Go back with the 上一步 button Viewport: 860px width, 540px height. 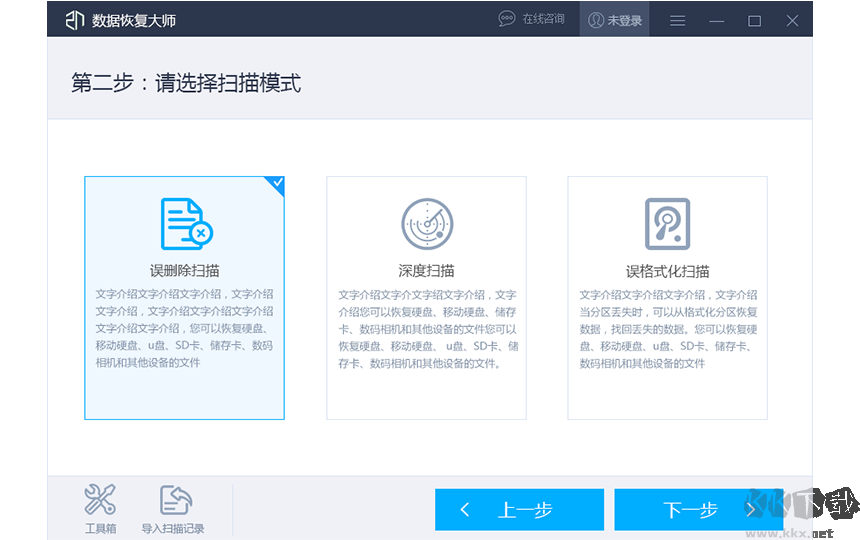(x=519, y=510)
